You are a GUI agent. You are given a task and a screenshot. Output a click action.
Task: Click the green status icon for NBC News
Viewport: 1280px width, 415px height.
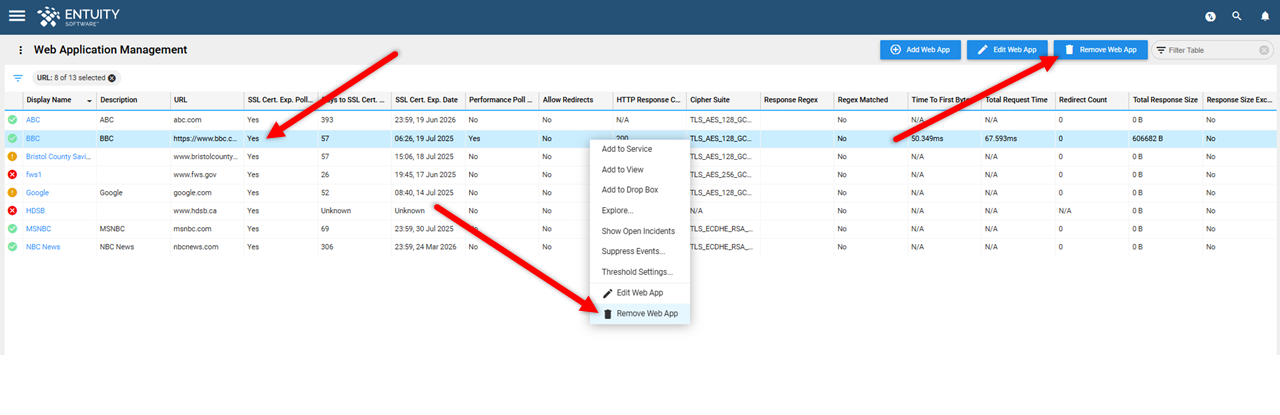(x=12, y=247)
